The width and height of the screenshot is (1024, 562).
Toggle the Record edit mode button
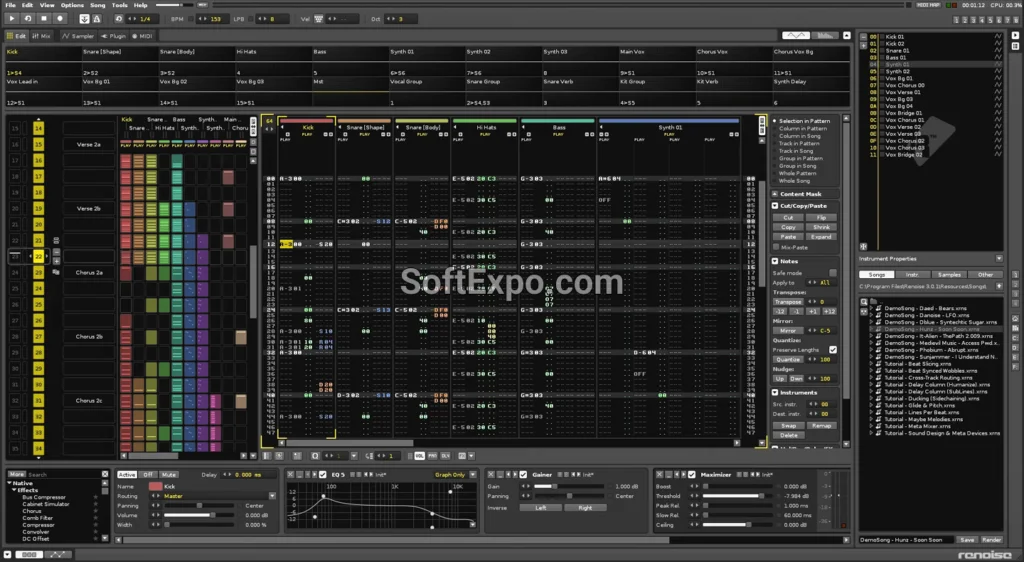pos(59,19)
